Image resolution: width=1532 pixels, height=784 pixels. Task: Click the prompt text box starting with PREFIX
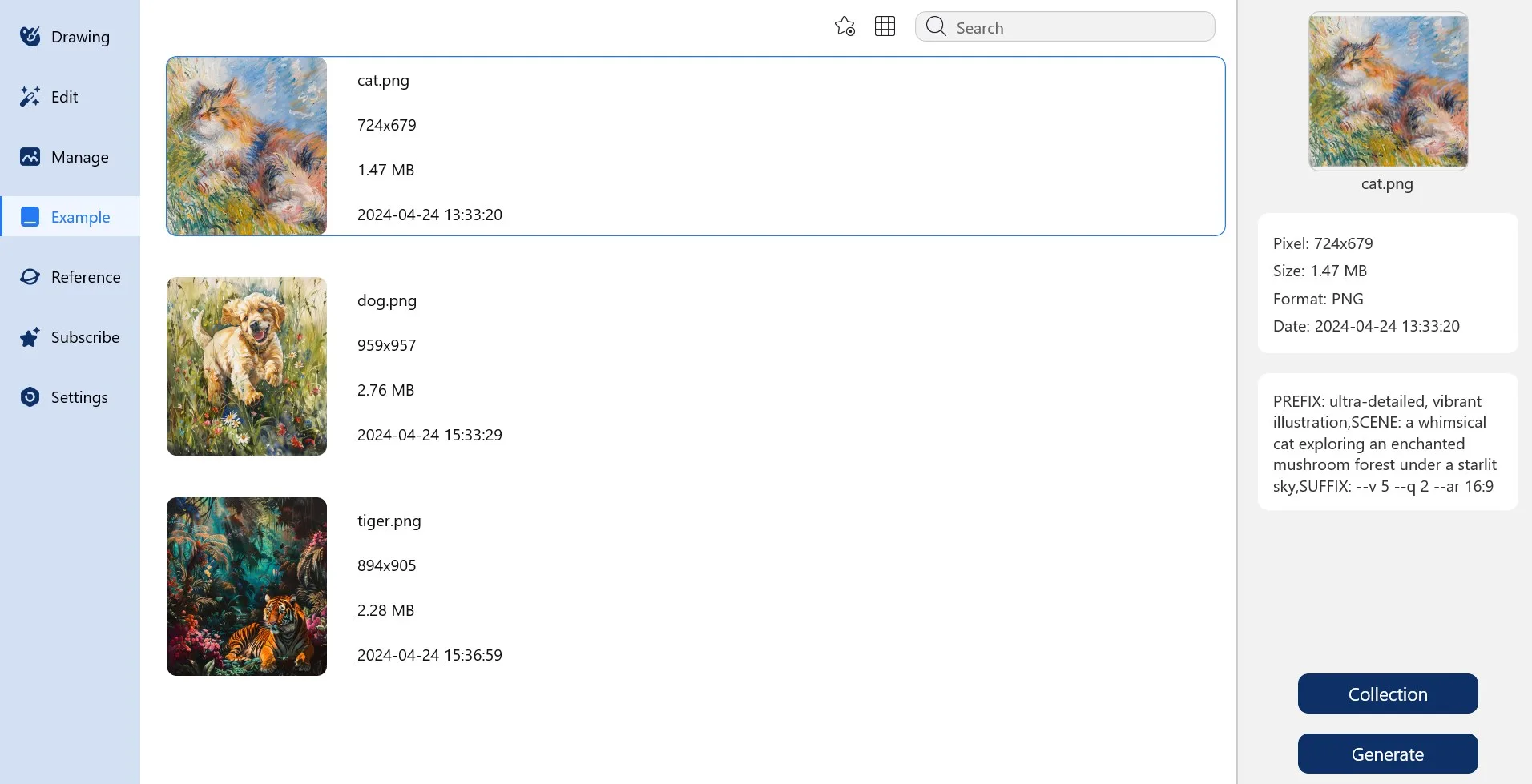click(x=1388, y=442)
